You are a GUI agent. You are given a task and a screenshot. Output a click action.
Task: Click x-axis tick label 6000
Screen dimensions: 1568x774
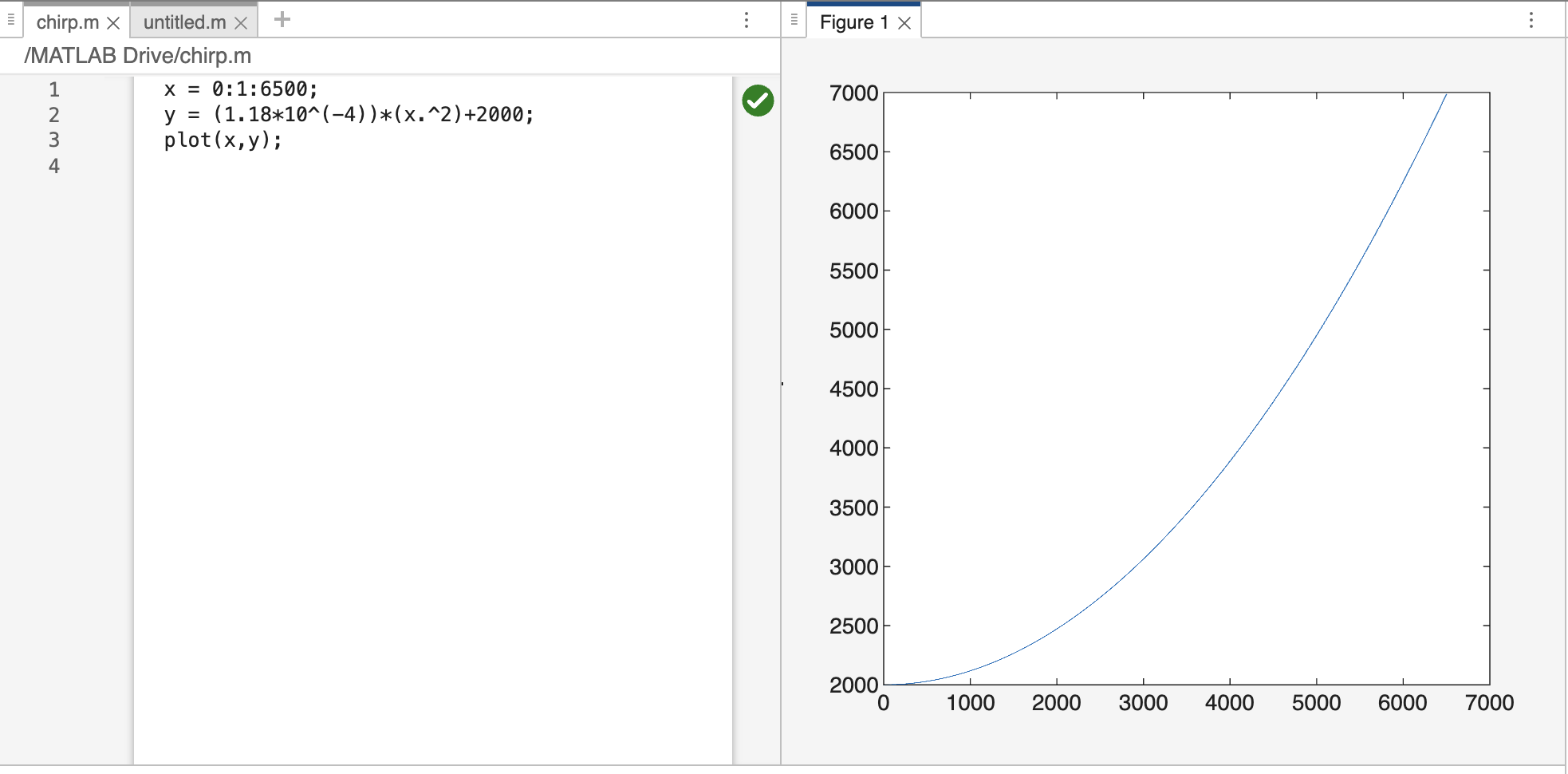click(x=1403, y=703)
